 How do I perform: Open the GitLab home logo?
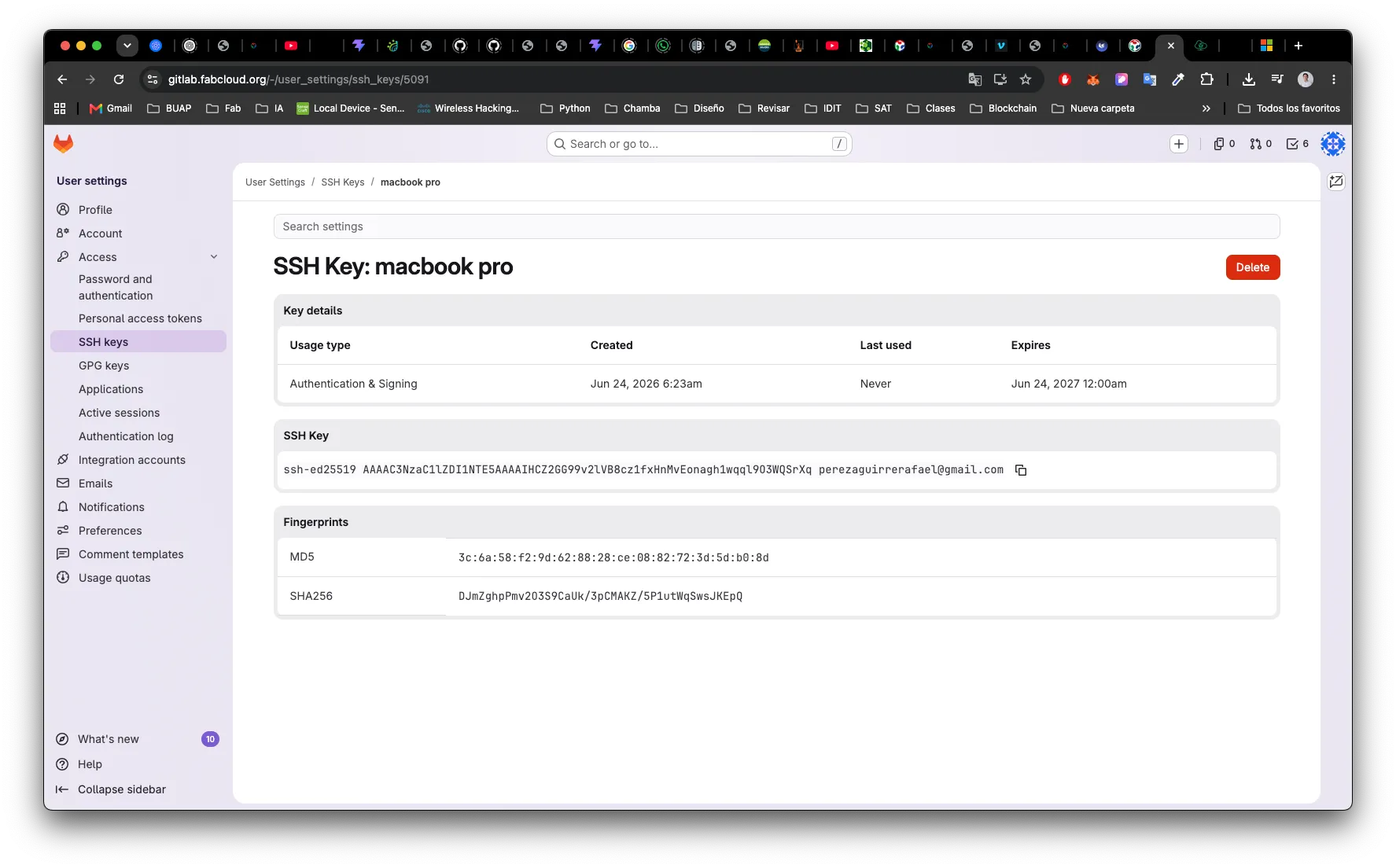[x=63, y=144]
